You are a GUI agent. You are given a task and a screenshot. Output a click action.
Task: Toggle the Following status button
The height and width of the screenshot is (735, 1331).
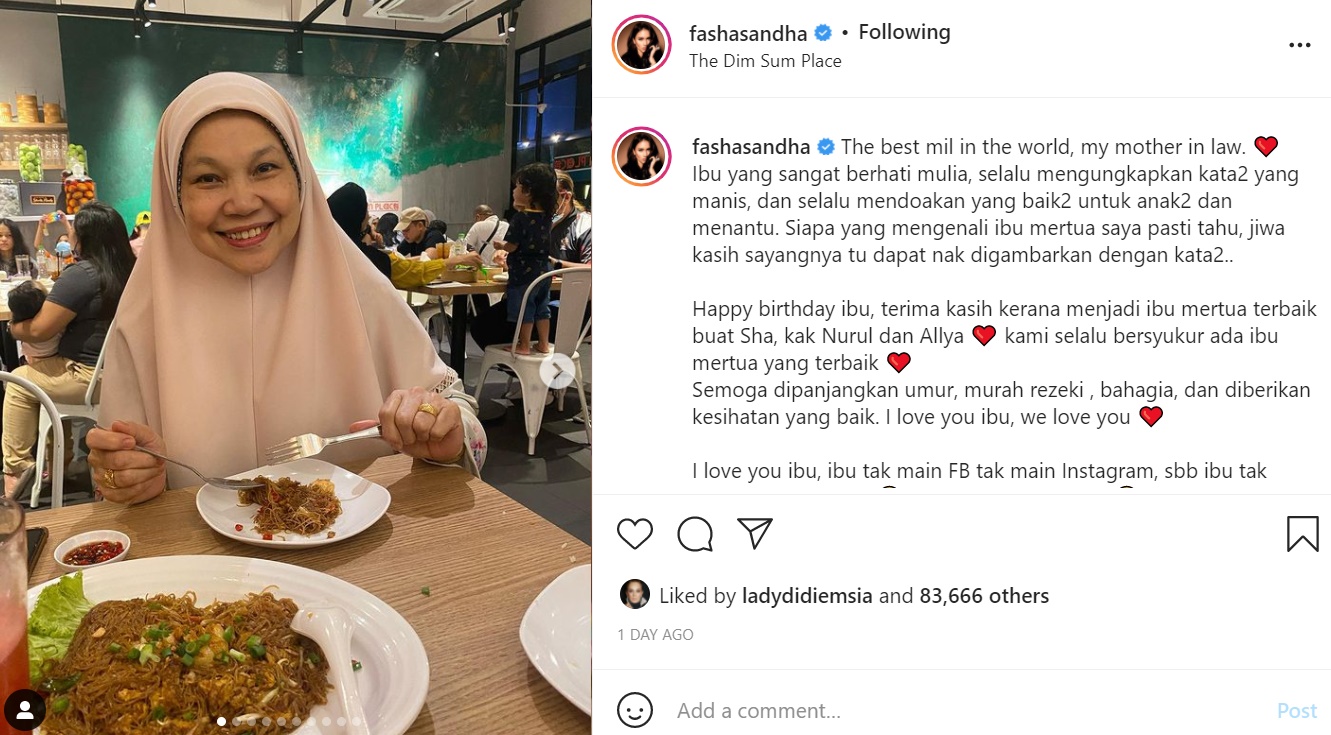(904, 32)
